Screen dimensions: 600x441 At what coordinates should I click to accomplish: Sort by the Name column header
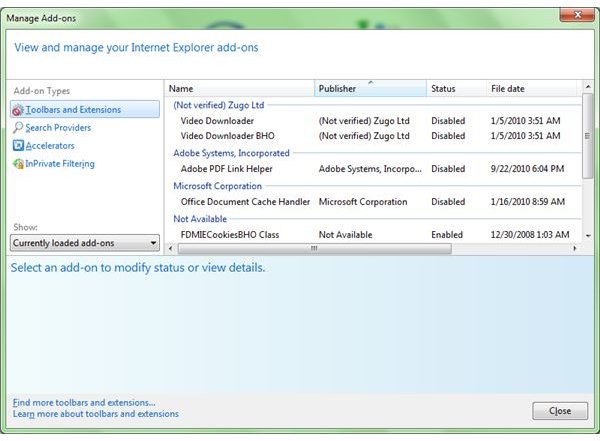click(240, 88)
